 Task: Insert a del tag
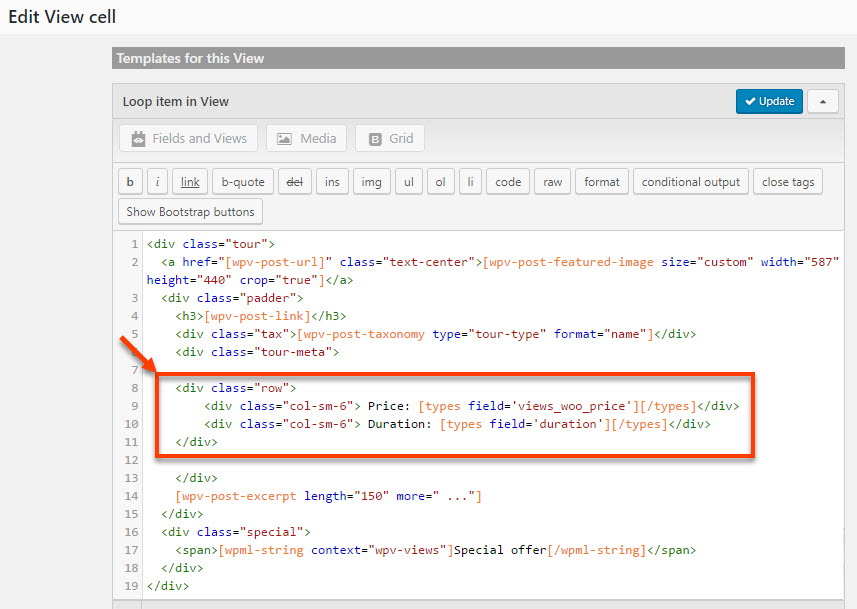tap(295, 181)
